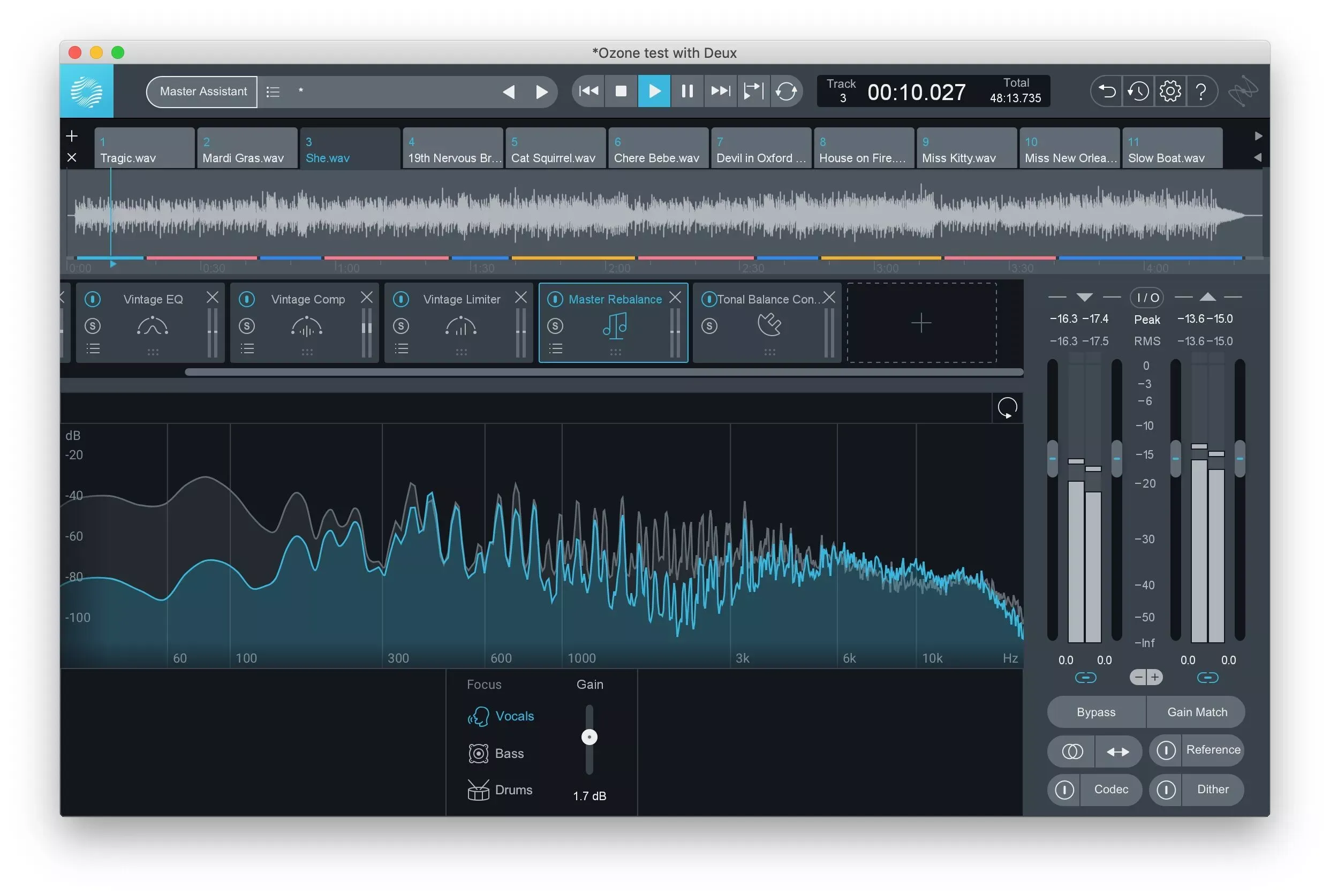Click the I/O meter type button

(1146, 298)
